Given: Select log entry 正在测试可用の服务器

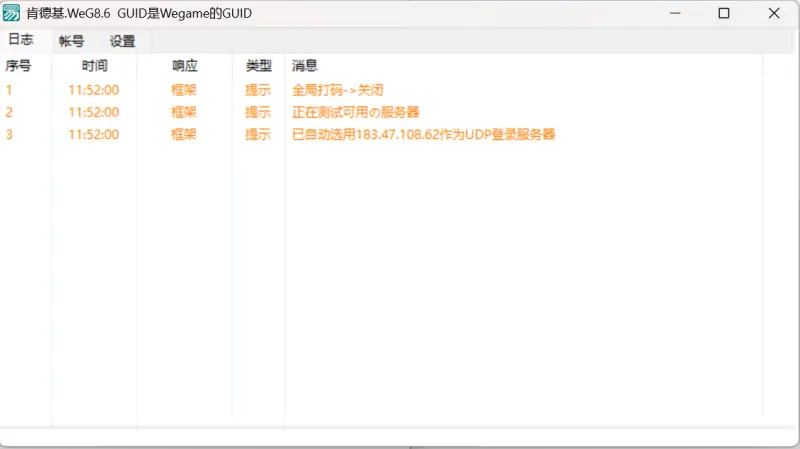Looking at the screenshot, I should click(355, 112).
